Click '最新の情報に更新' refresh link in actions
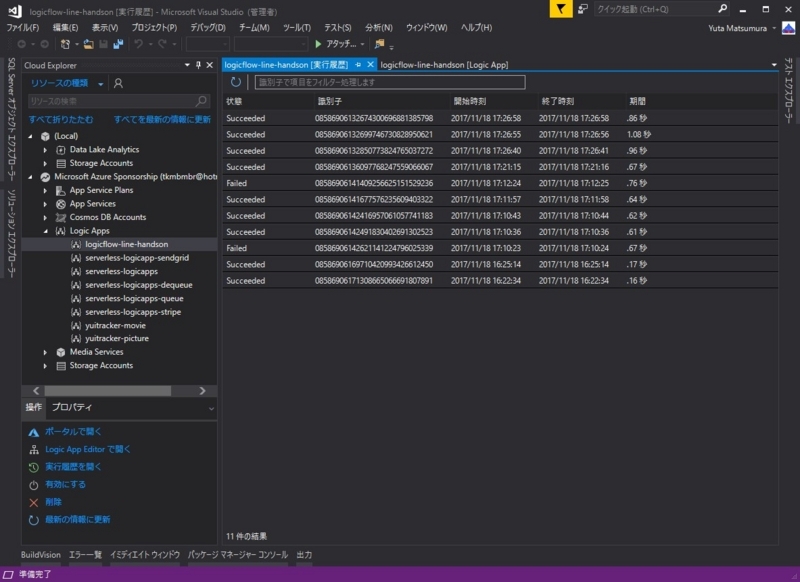The height and width of the screenshot is (582, 800). pyautogui.click(x=78, y=520)
